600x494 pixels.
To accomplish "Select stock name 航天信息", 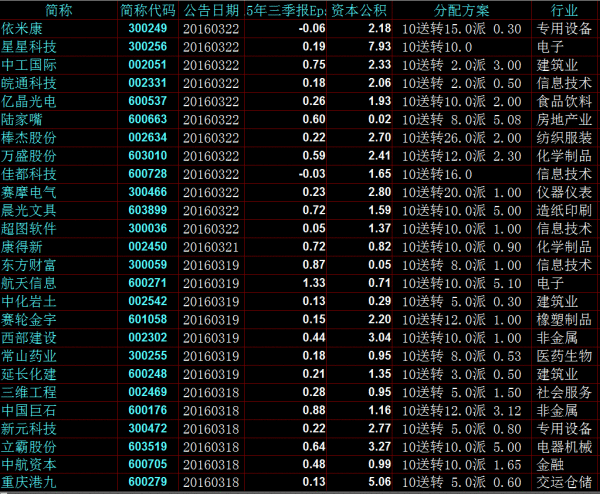I will click(x=29, y=283).
